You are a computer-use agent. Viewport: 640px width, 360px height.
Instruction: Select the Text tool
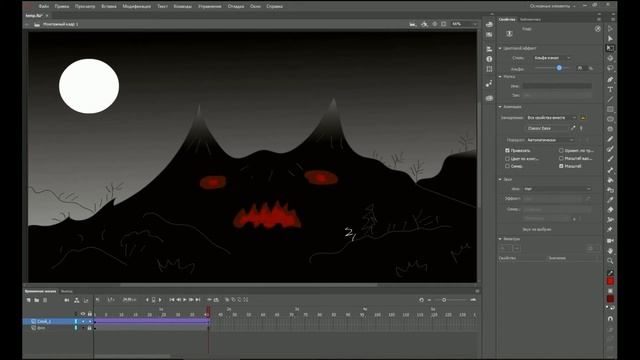(610, 89)
